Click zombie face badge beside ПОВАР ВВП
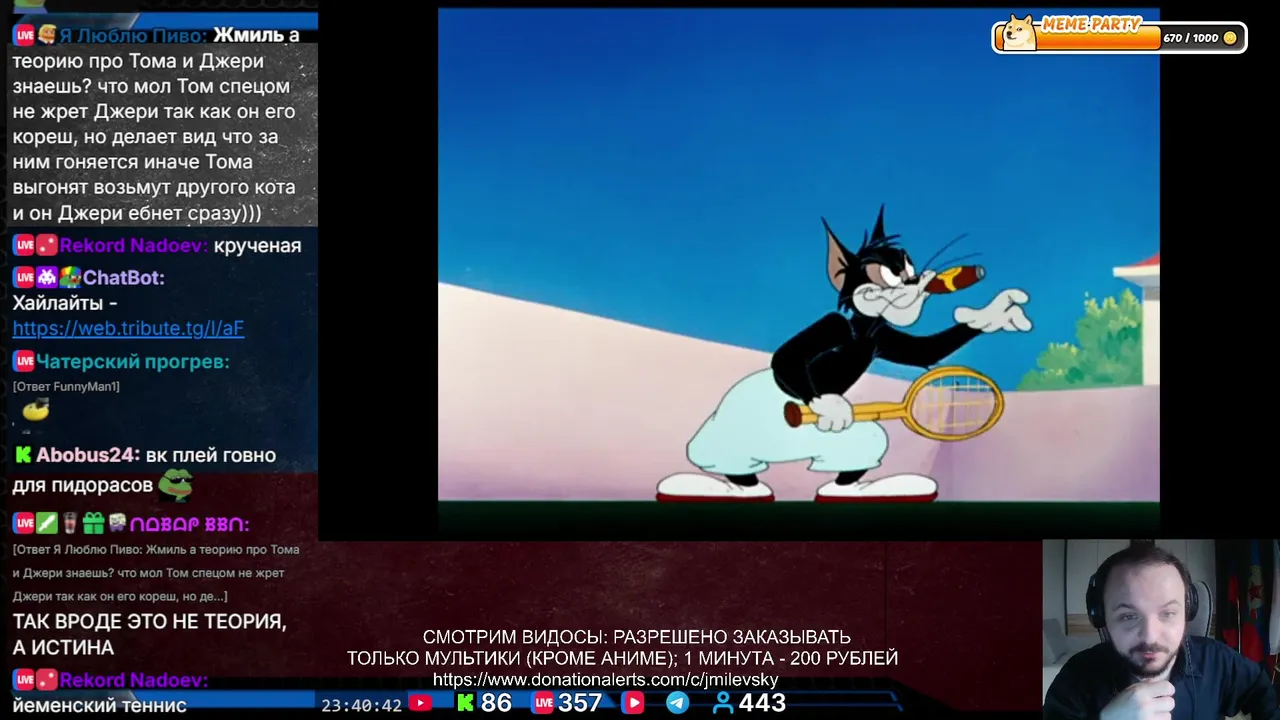Screen dimensions: 1280x720 point(116,523)
